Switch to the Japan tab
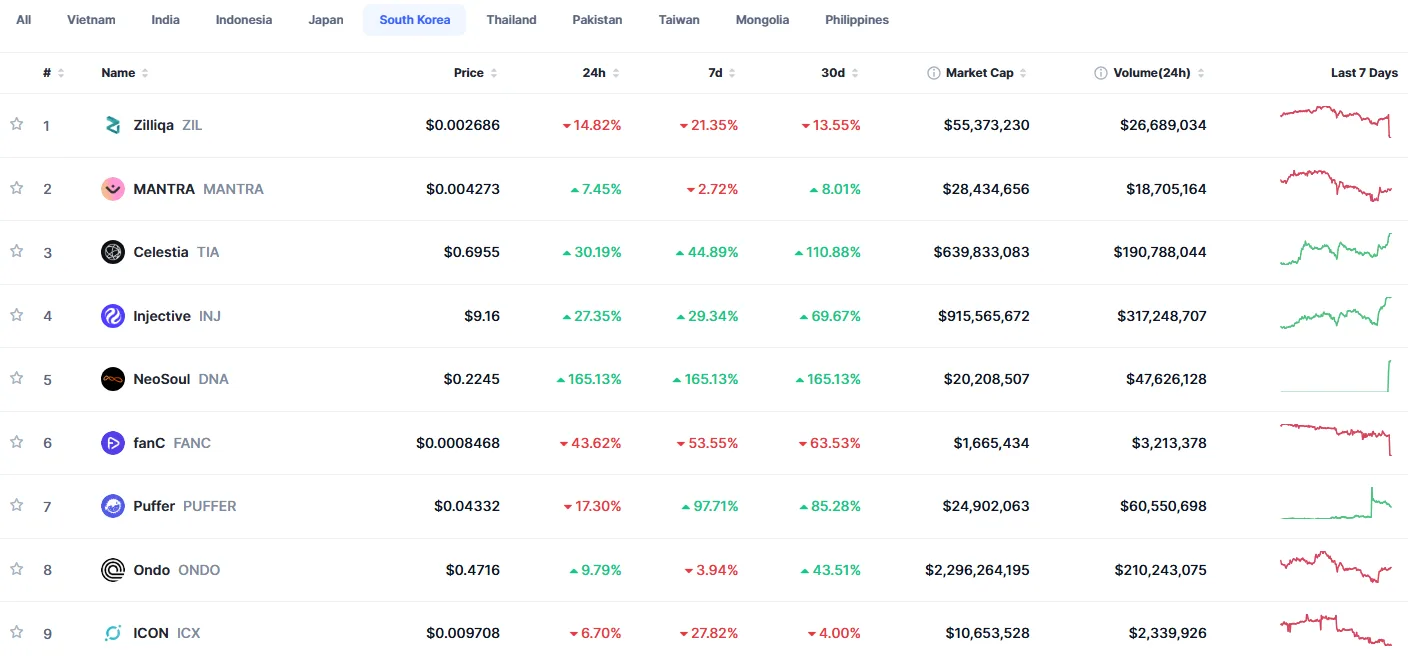Screen dimensions: 1408x660 [x=326, y=20]
